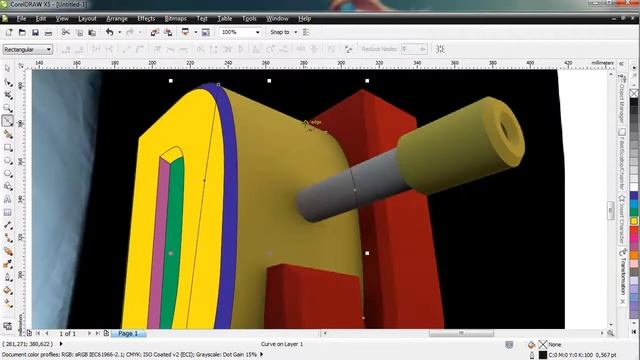Select the Pick tool in the toolbox
Viewport: 640px width, 360px height.
(x=7, y=69)
